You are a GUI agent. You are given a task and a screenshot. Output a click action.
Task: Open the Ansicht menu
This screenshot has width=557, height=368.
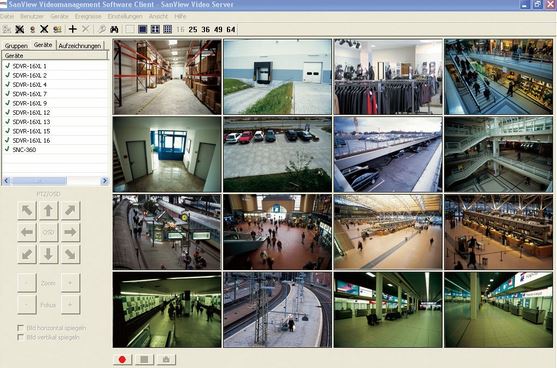158,16
